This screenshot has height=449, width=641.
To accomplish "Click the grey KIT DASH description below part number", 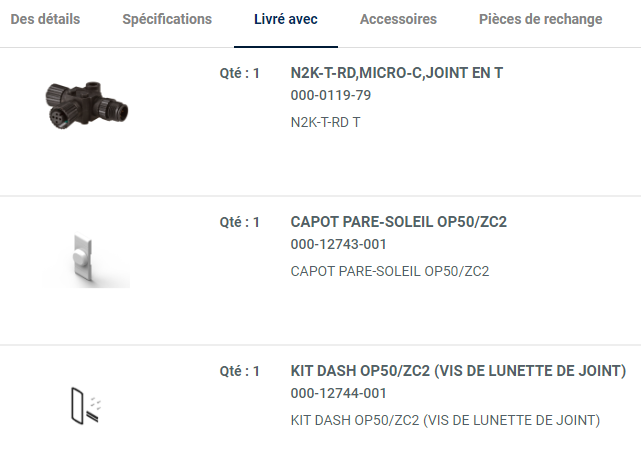I will tap(444, 420).
